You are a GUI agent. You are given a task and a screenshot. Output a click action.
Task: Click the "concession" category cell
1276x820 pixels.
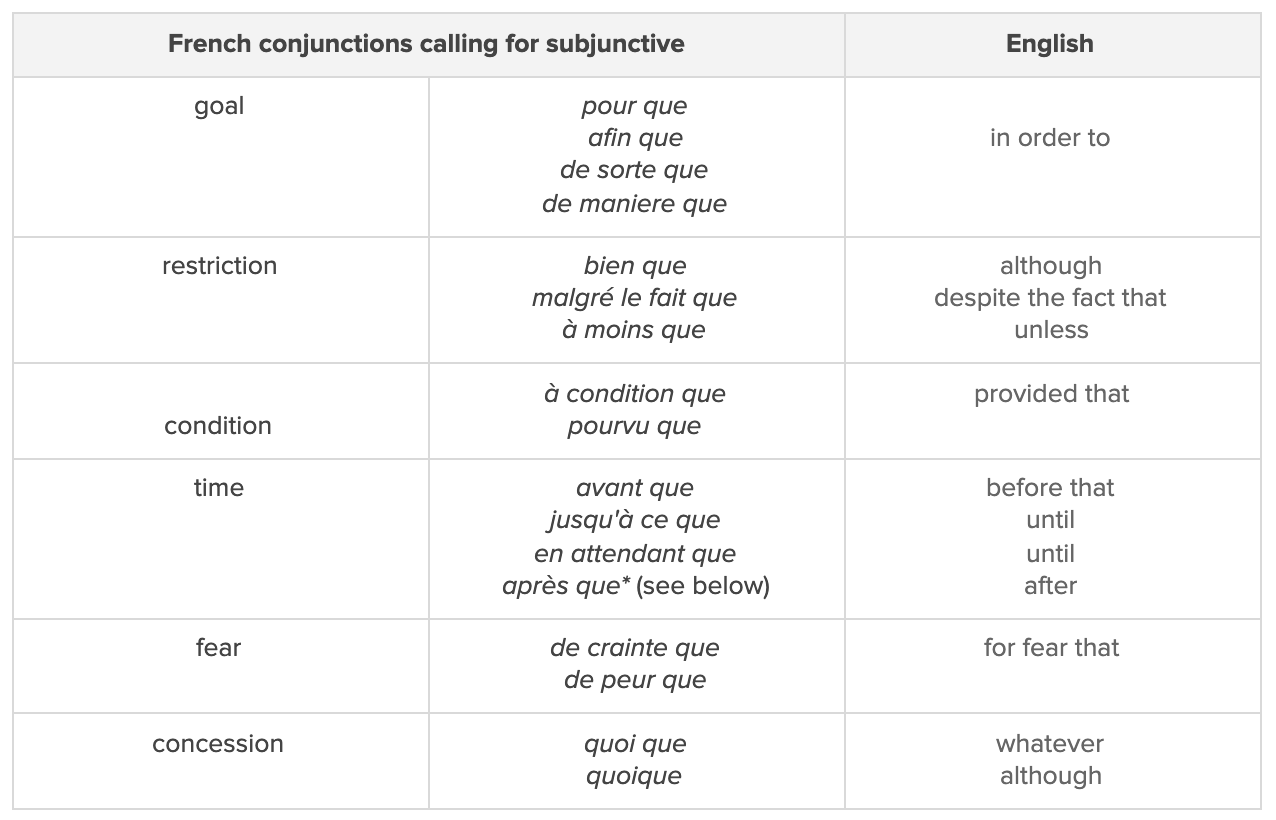218,744
